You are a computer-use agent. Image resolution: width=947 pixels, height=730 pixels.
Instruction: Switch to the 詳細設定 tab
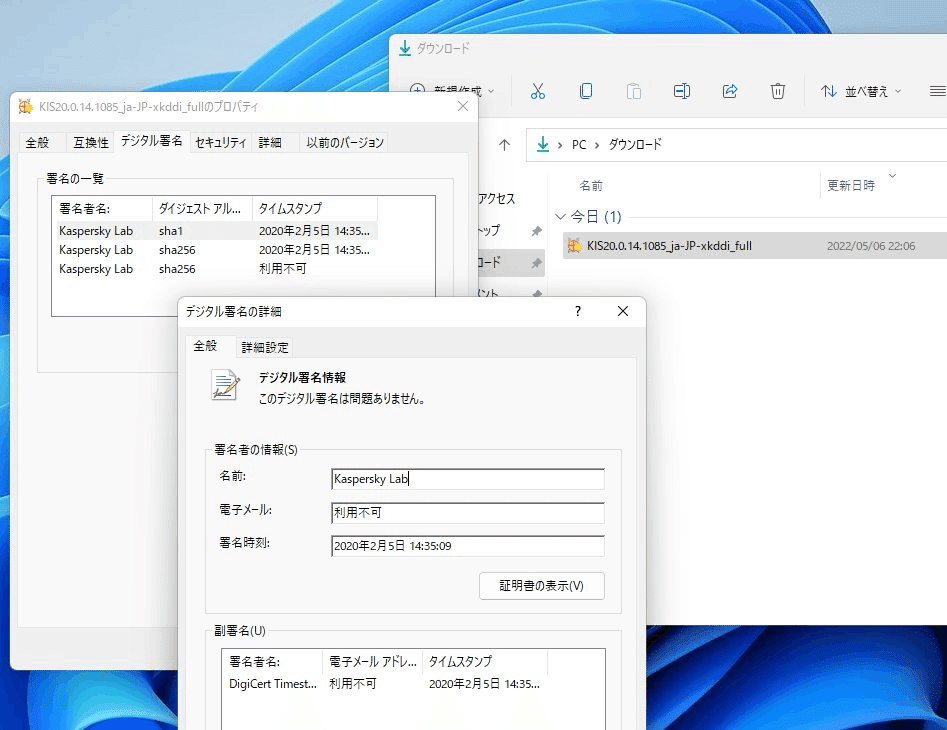(x=265, y=347)
